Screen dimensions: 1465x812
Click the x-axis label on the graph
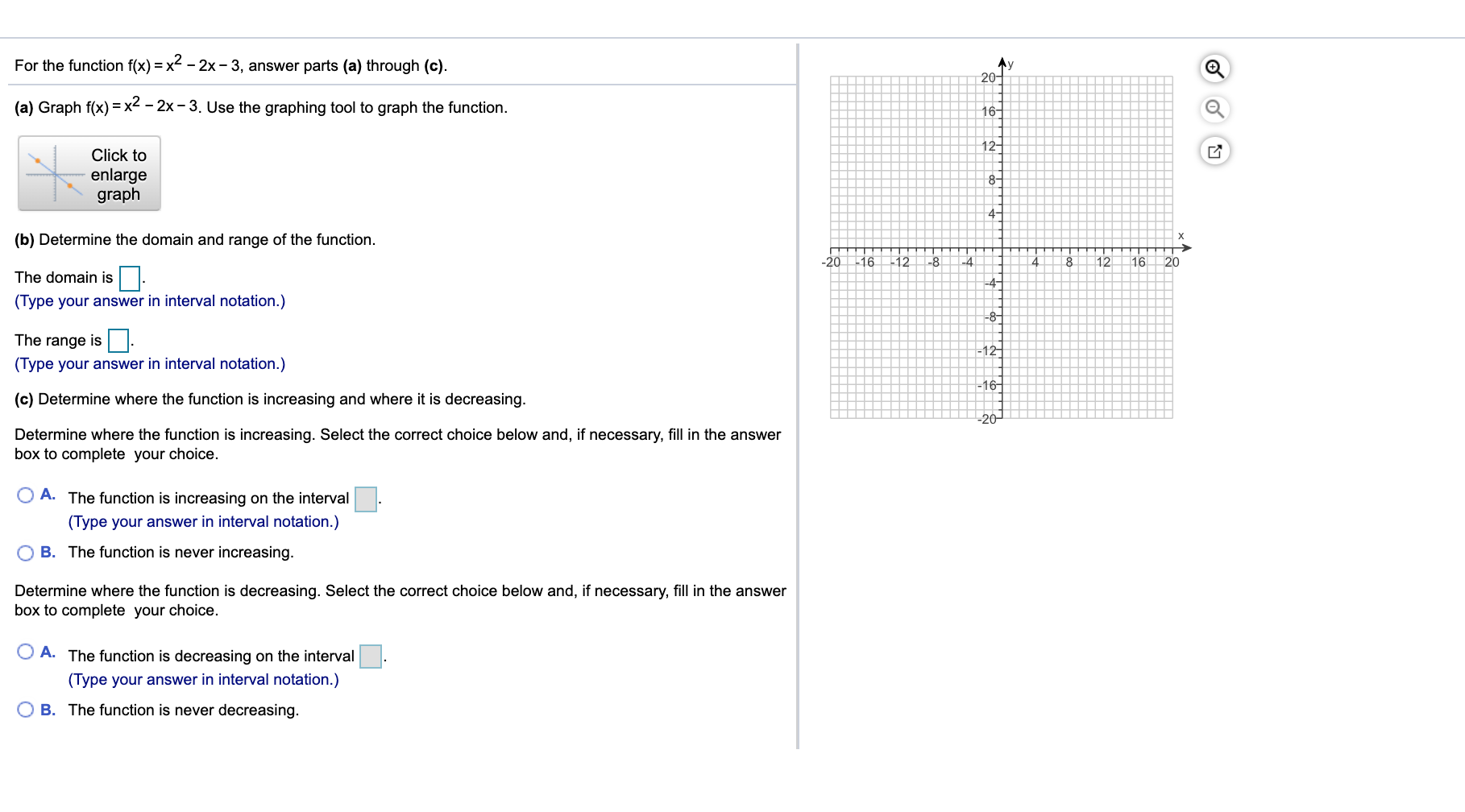1181,234
